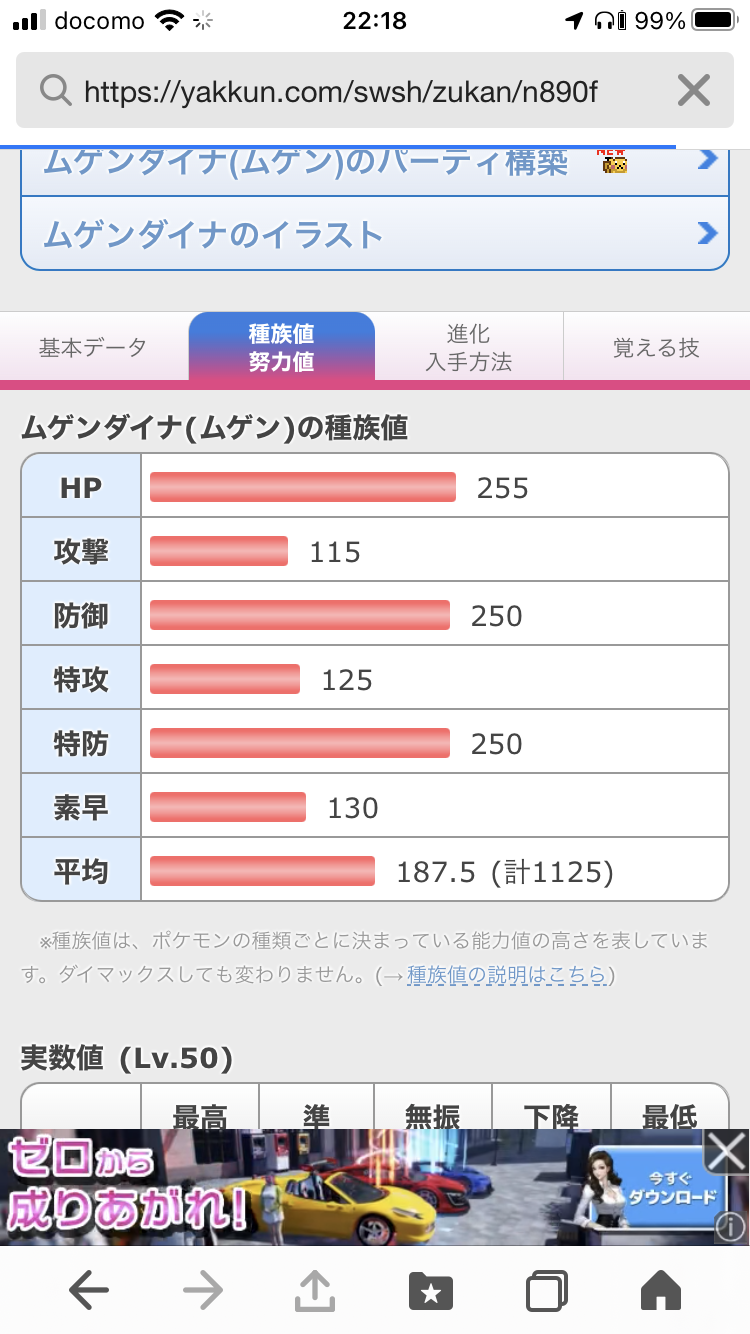The width and height of the screenshot is (750, 1334).
Task: Open the パーティ構築 row chevron
Action: [707, 160]
